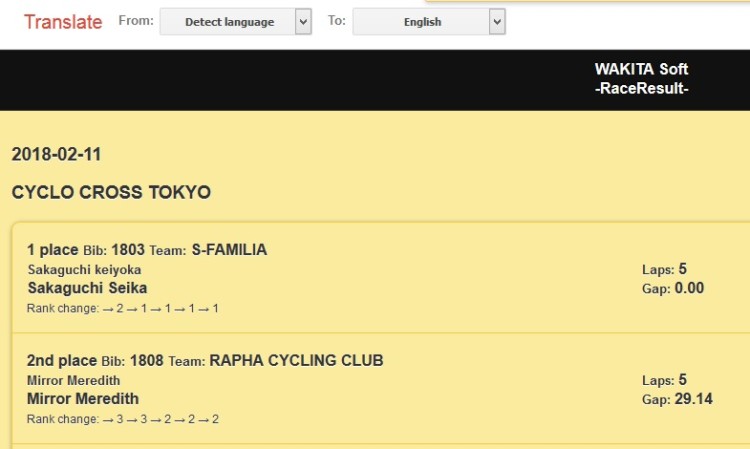Click team name S-FAMILIA
The width and height of the screenshot is (750, 449).
click(x=229, y=250)
